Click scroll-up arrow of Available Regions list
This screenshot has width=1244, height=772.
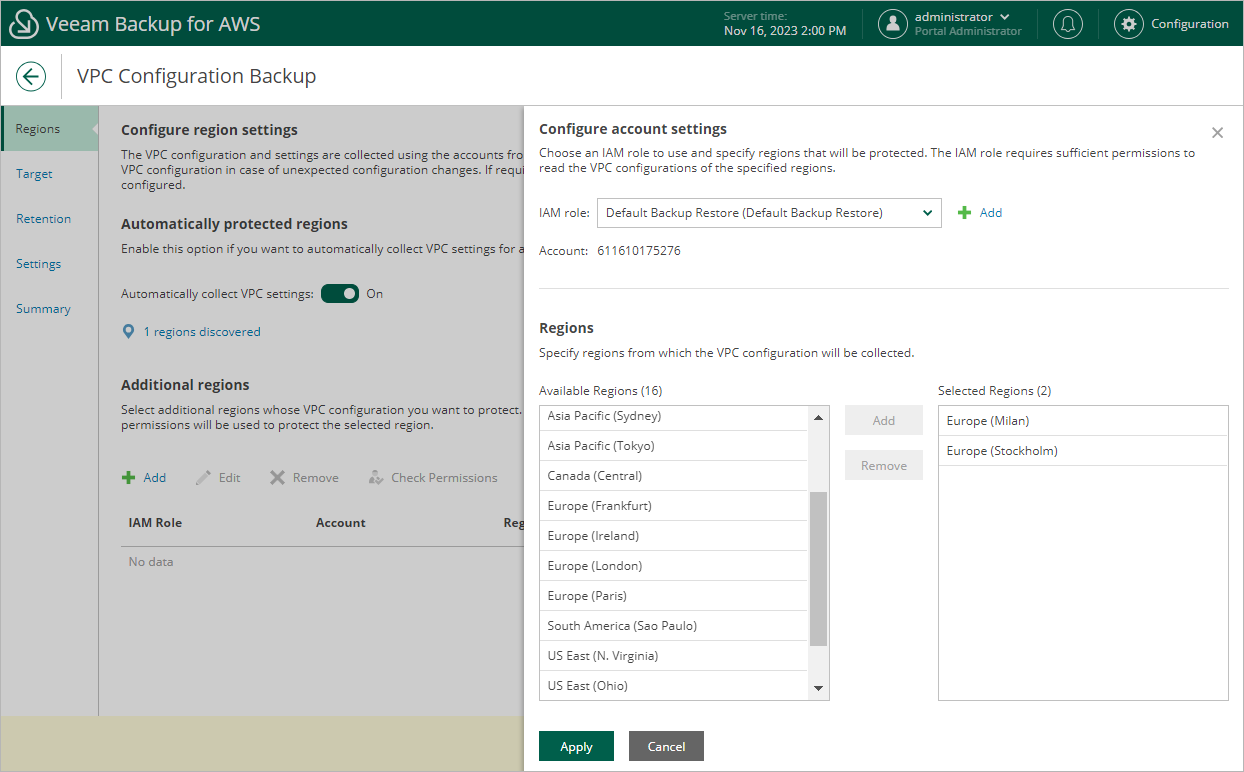tap(818, 417)
